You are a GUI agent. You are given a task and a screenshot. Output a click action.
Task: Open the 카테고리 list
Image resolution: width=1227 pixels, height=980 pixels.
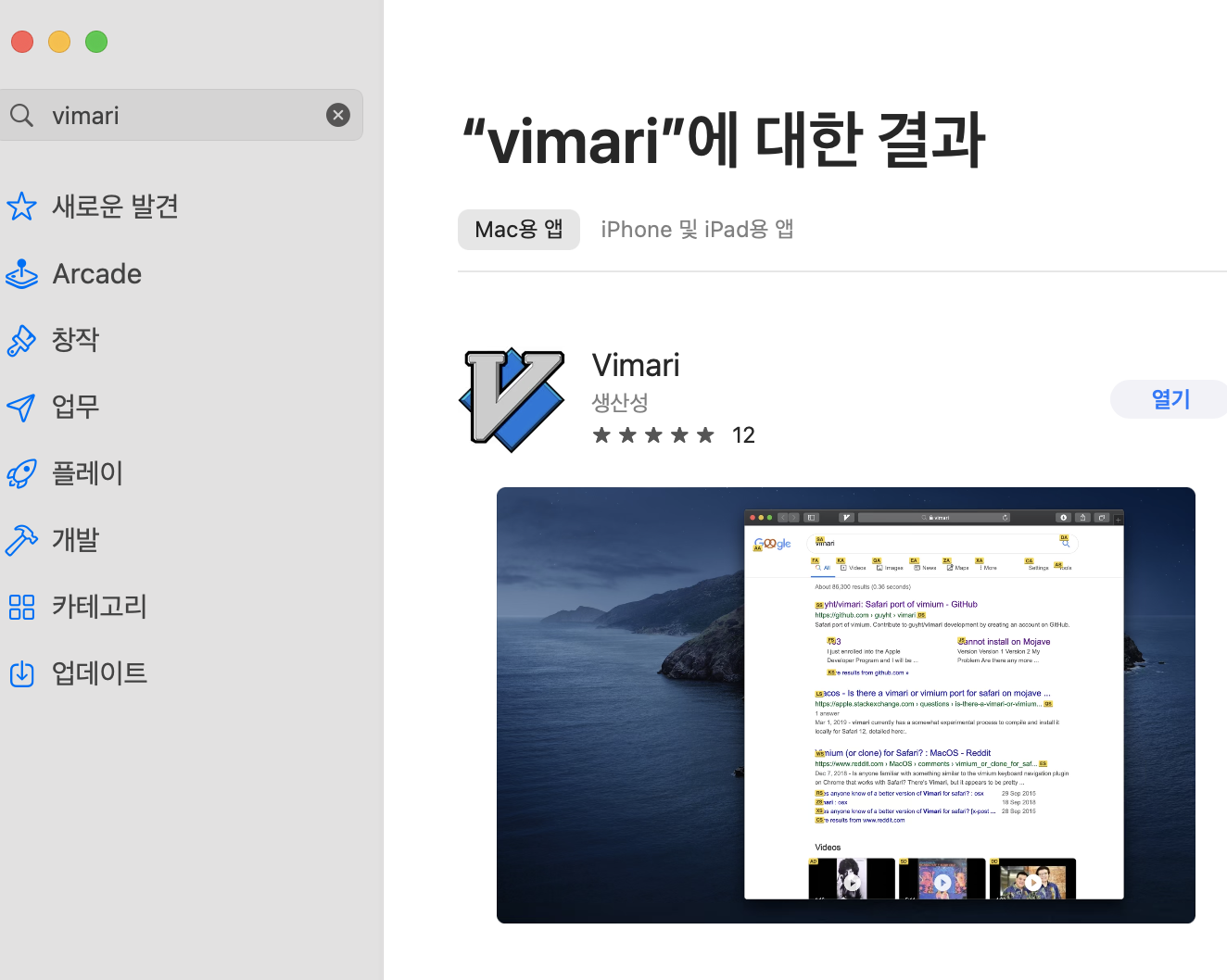(99, 607)
